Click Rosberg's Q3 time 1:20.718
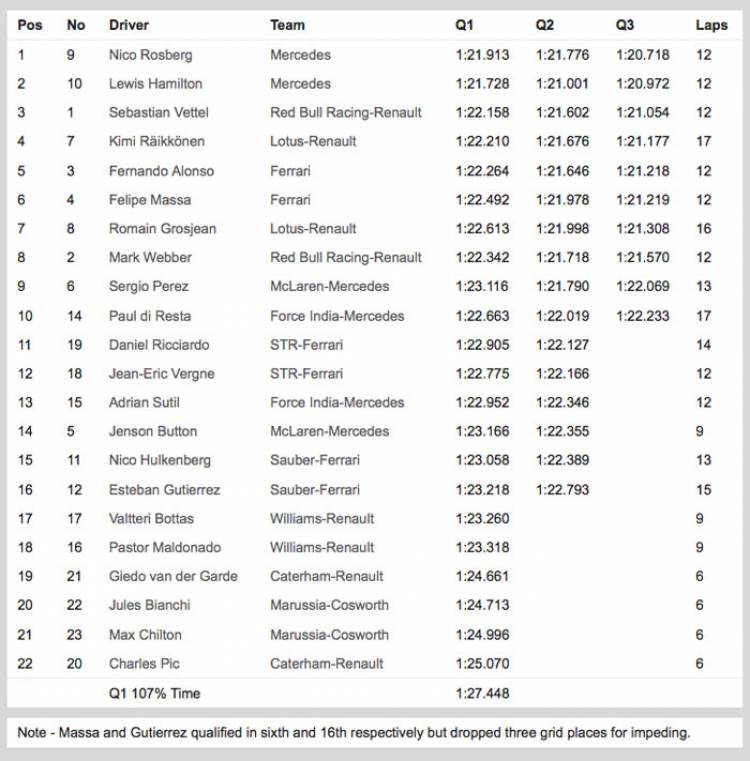This screenshot has height=761, width=750. click(642, 55)
